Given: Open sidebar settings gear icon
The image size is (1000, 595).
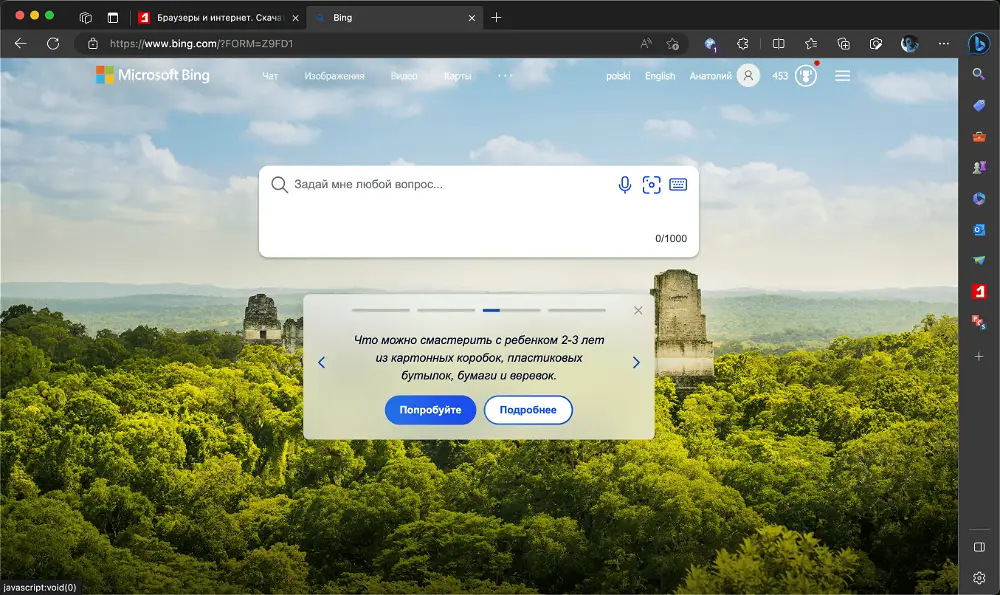Looking at the screenshot, I should click(x=979, y=578).
